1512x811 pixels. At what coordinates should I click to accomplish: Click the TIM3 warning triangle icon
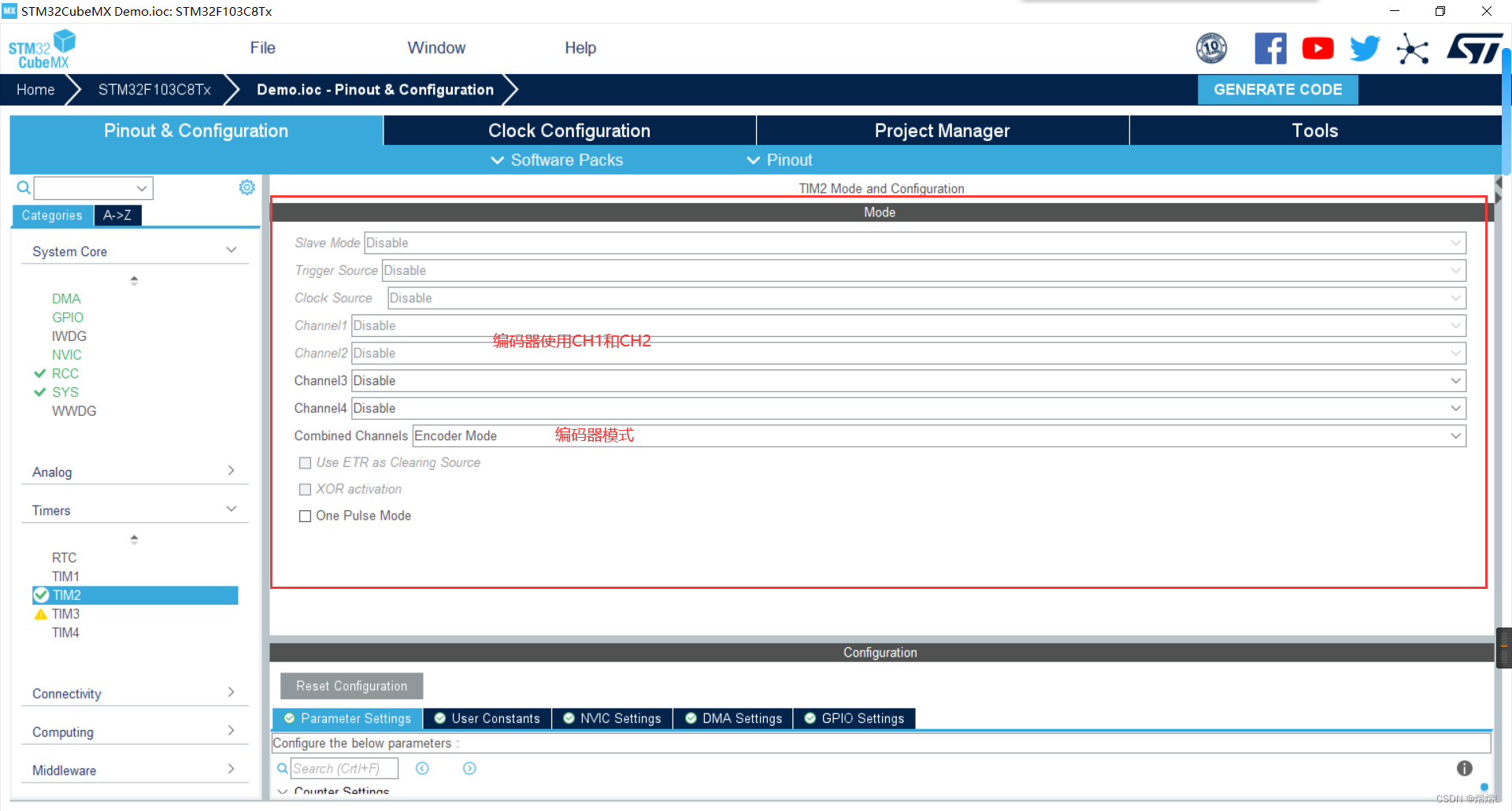tap(41, 614)
